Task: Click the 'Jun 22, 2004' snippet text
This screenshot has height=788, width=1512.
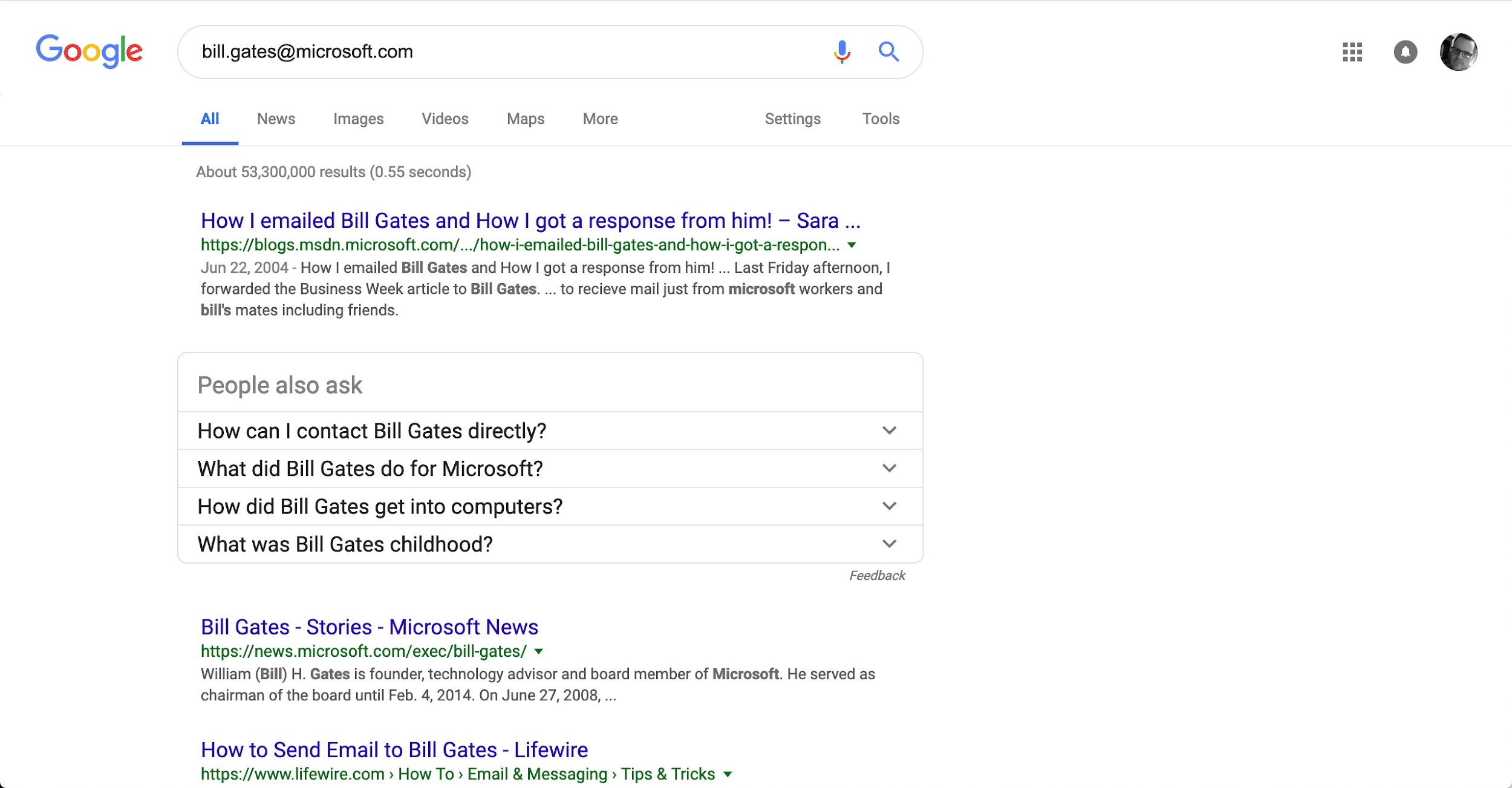Action: point(244,267)
